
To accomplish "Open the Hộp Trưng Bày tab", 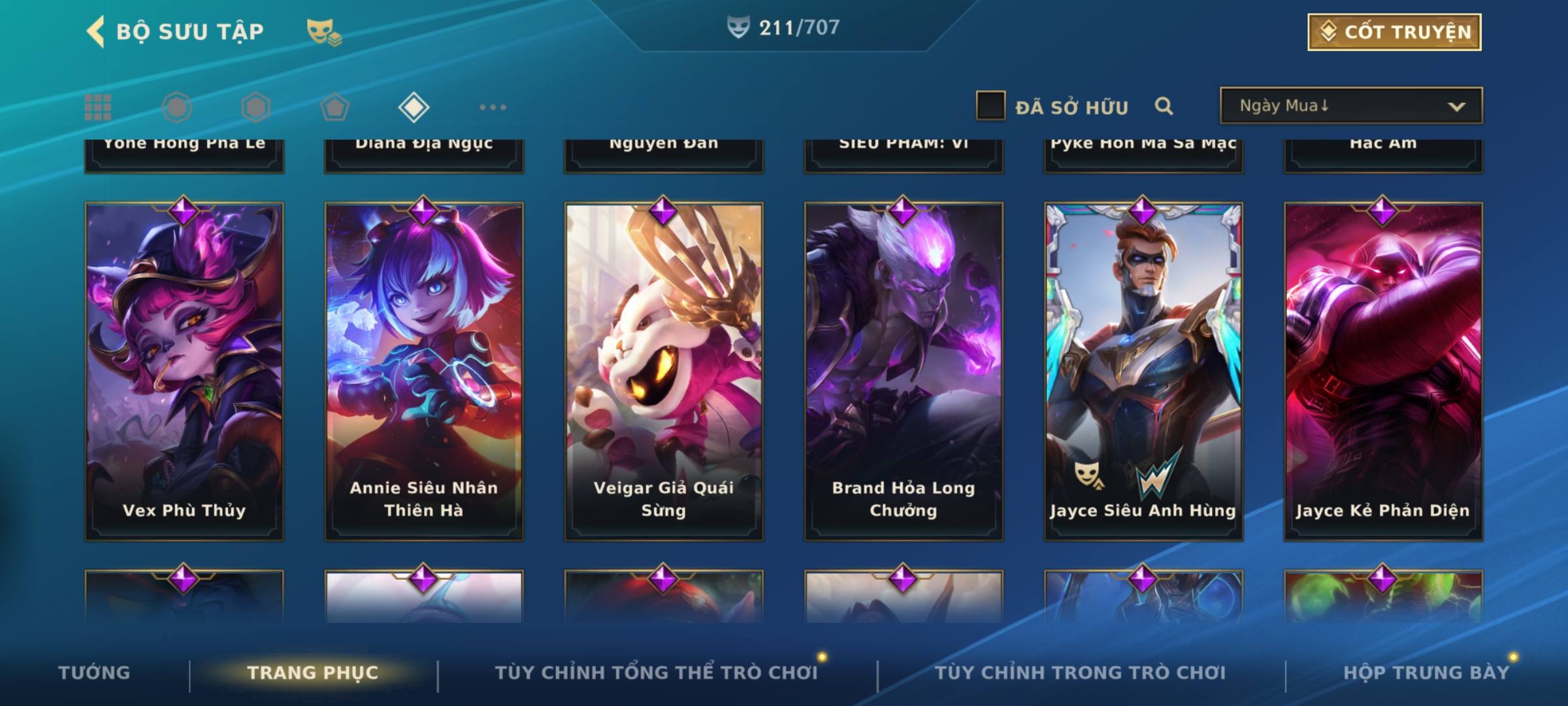I will point(1426,672).
